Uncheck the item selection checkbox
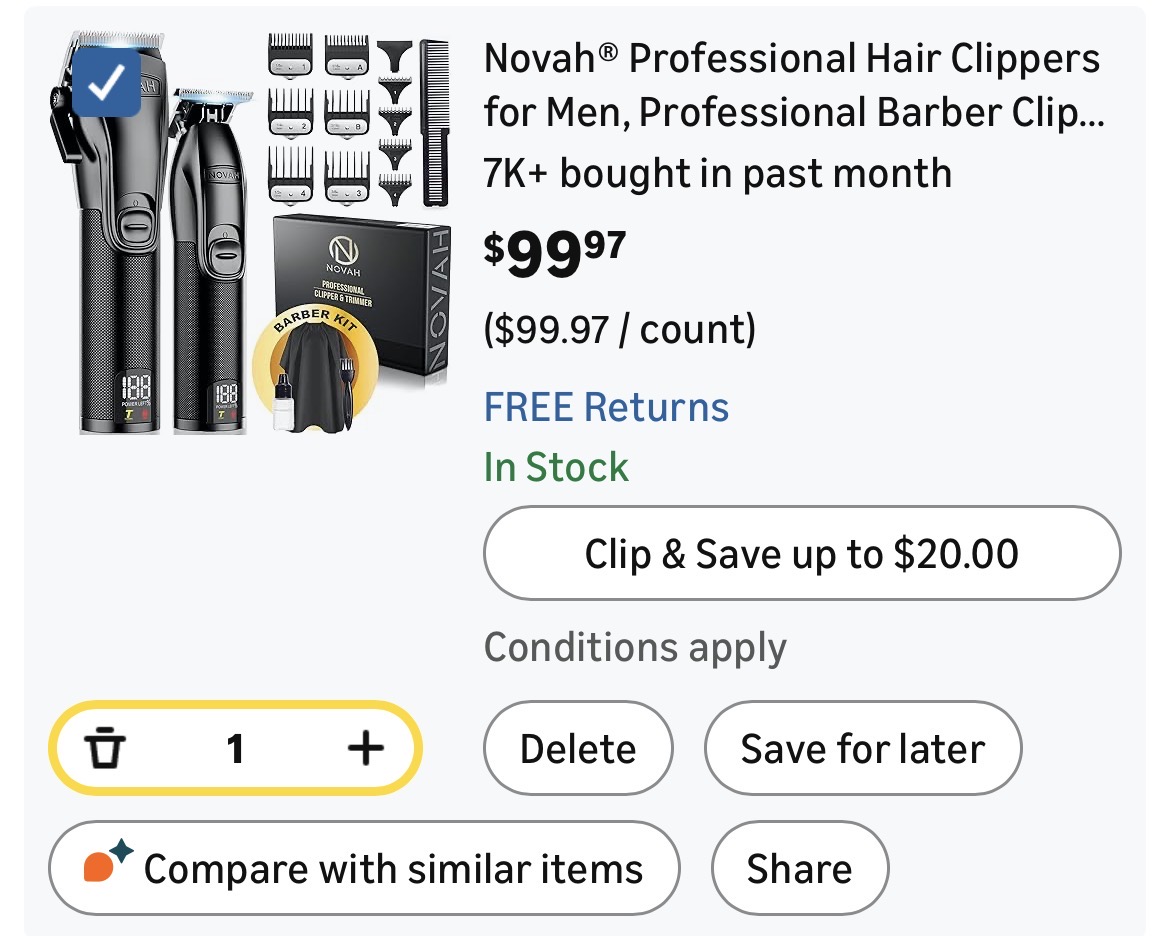Screen dimensions: 1170x936 tap(106, 88)
